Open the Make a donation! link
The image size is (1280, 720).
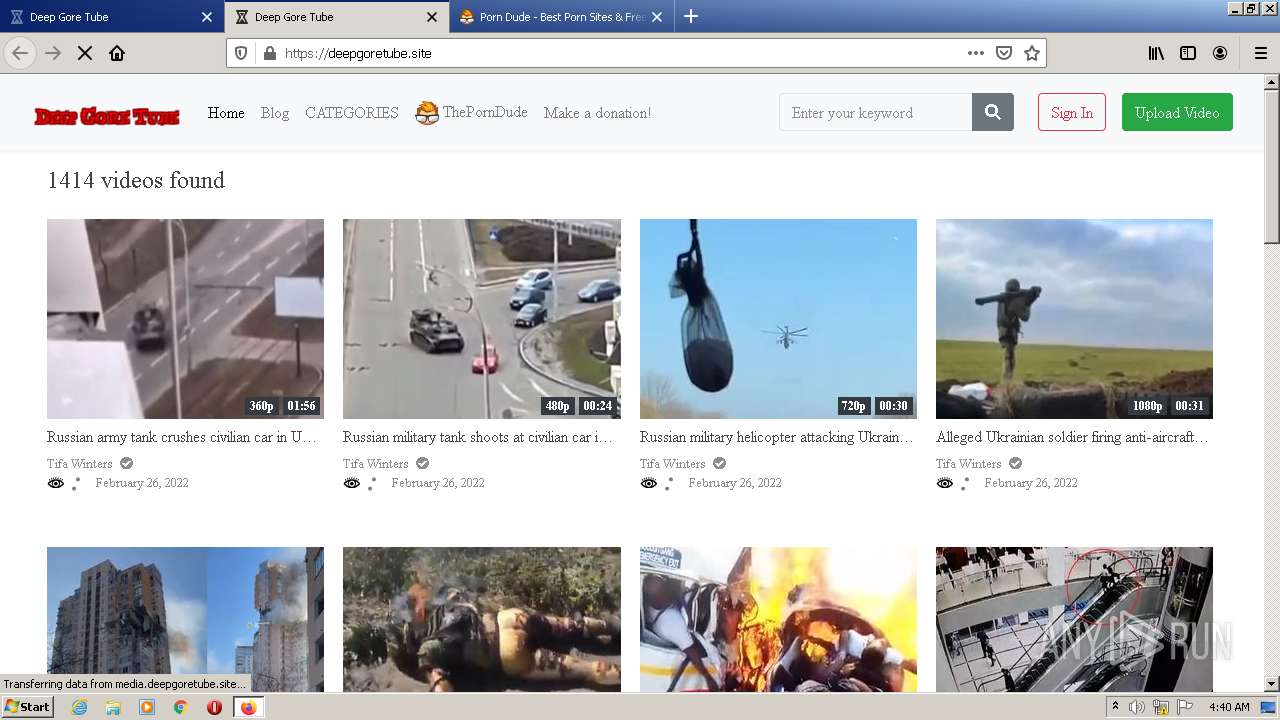point(597,113)
